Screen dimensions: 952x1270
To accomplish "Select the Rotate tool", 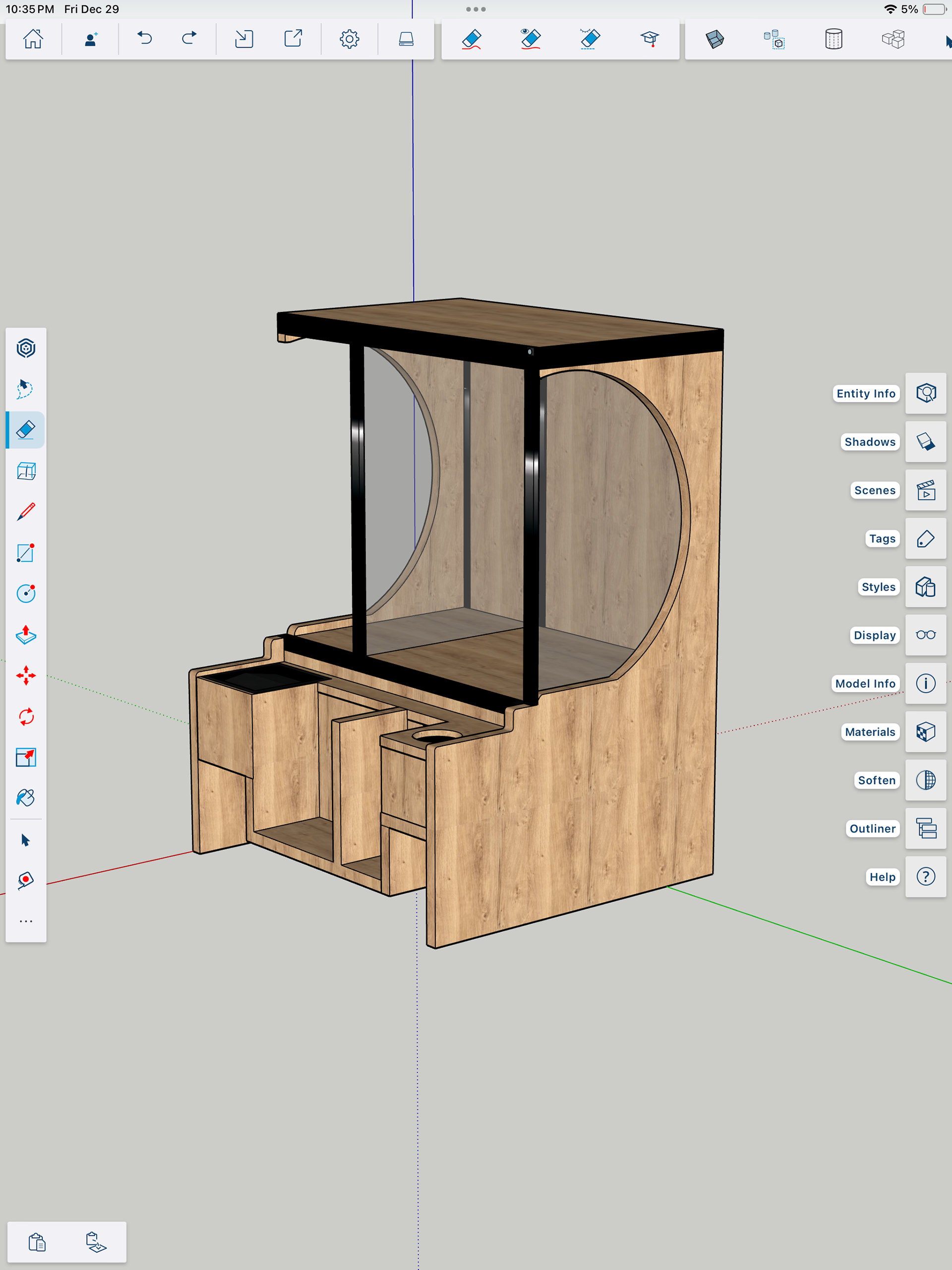I will (26, 717).
